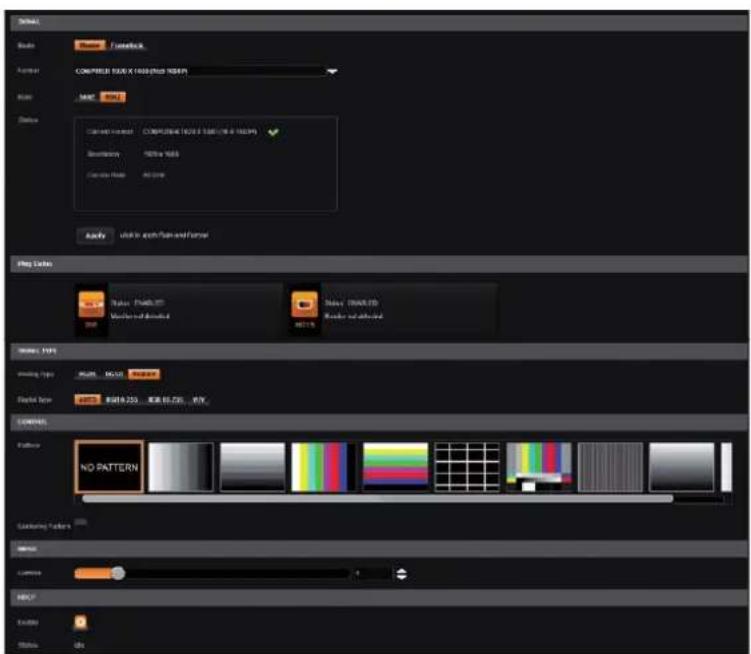Select the NO PATTERN thumbnail
Viewport: 751px width, 654px height.
109,467
